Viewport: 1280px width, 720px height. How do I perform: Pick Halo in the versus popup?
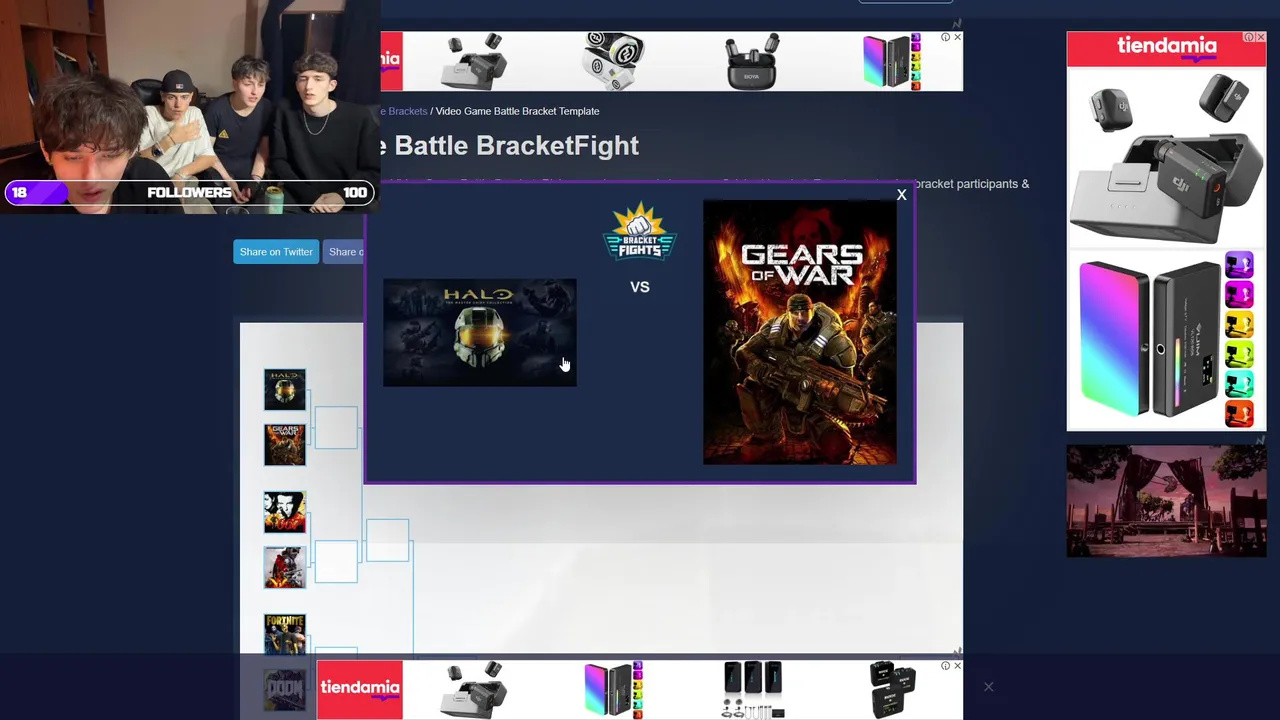(x=480, y=332)
